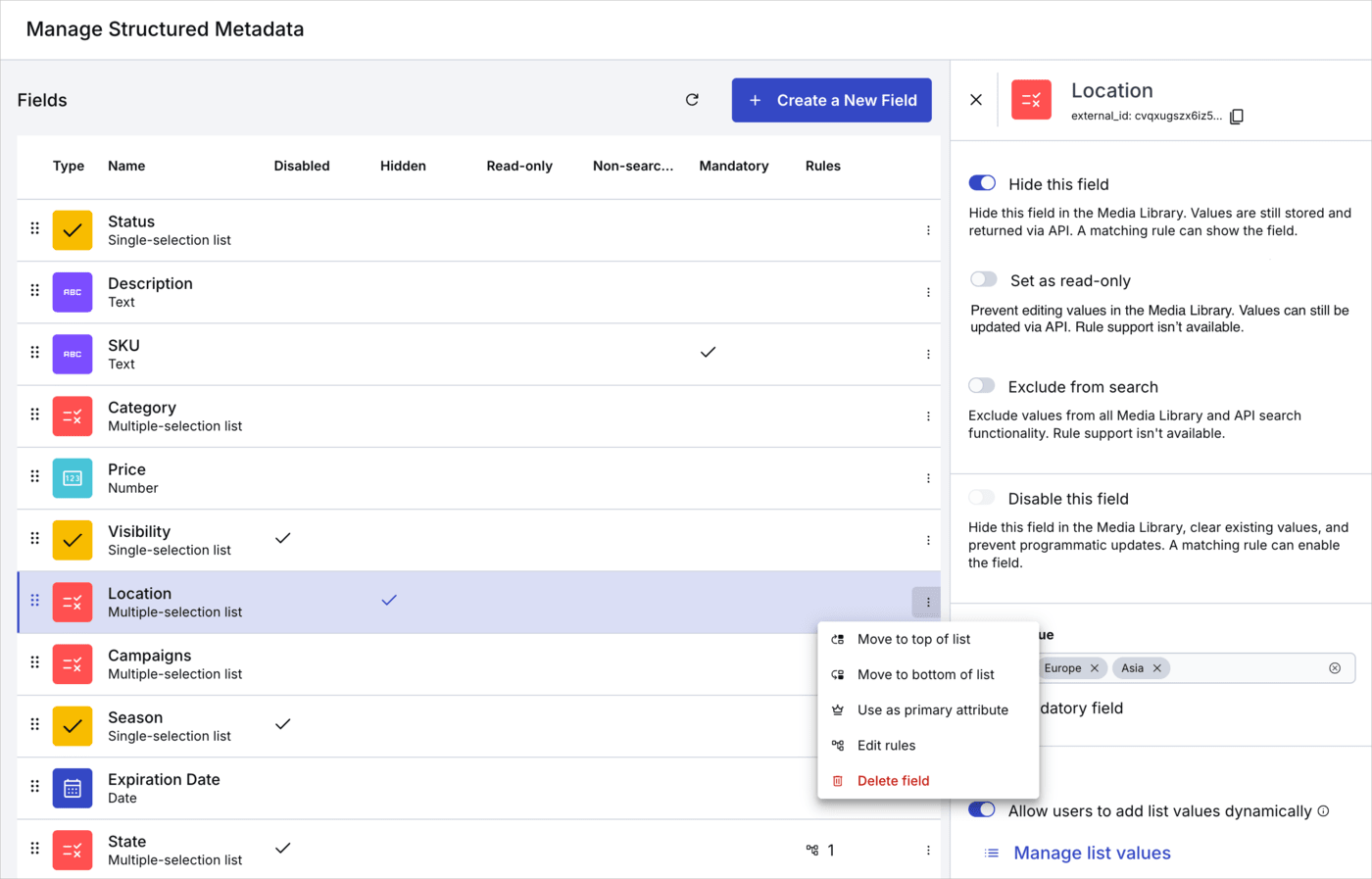This screenshot has width=1372, height=879.
Task: Toggle off Hide this field
Action: click(982, 183)
